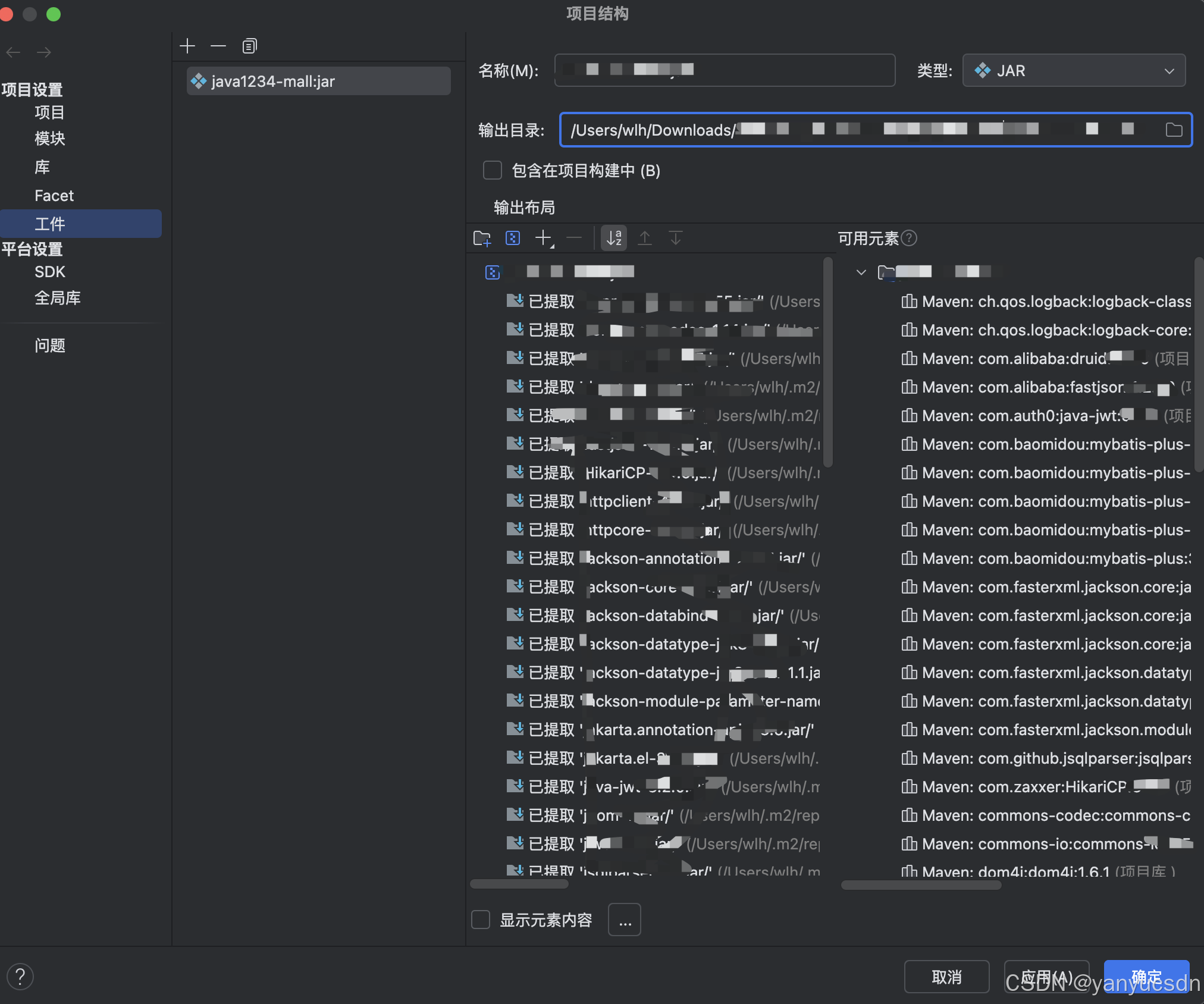Click the browse folder icon in output directory
The width and height of the screenshot is (1204, 1004).
coord(1174,130)
